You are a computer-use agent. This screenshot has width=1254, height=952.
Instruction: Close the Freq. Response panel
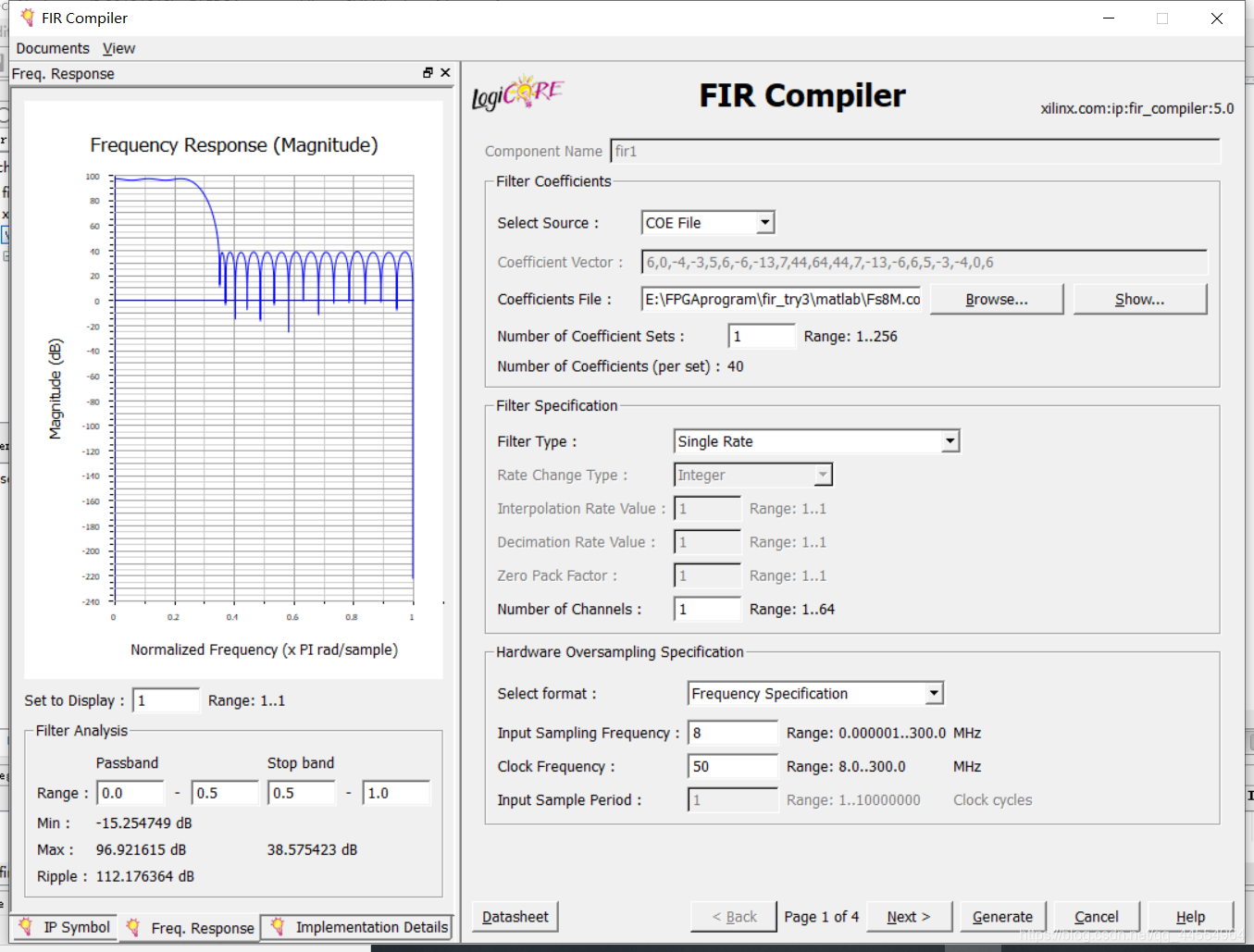(x=445, y=72)
